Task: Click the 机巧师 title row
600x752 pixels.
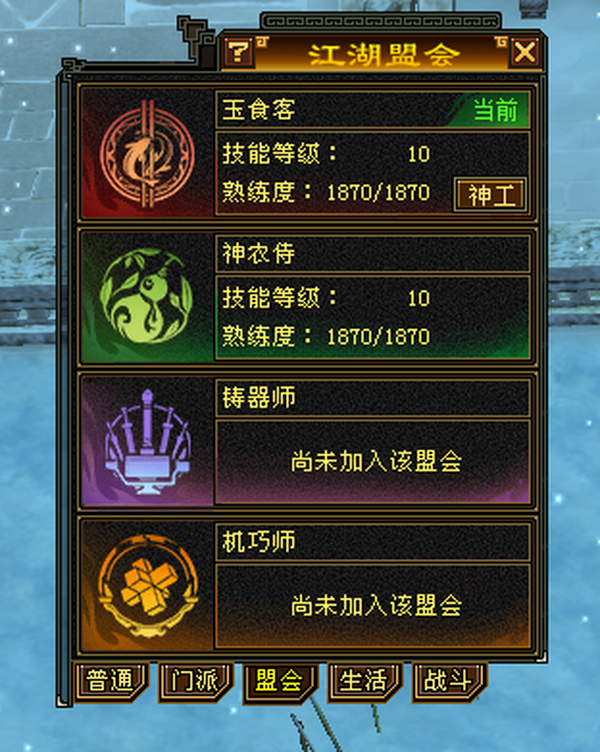Action: pos(373,542)
